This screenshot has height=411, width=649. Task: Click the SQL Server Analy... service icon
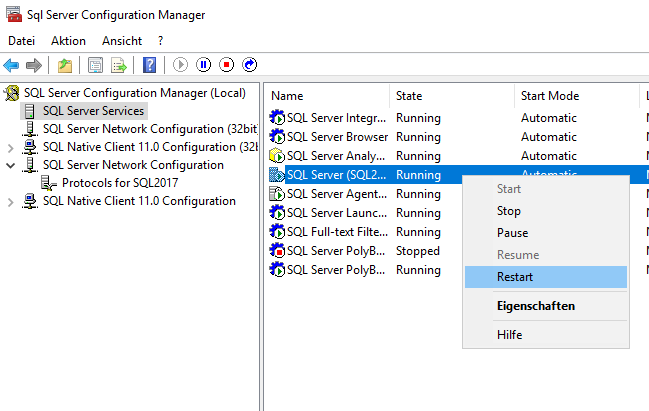(x=277, y=156)
